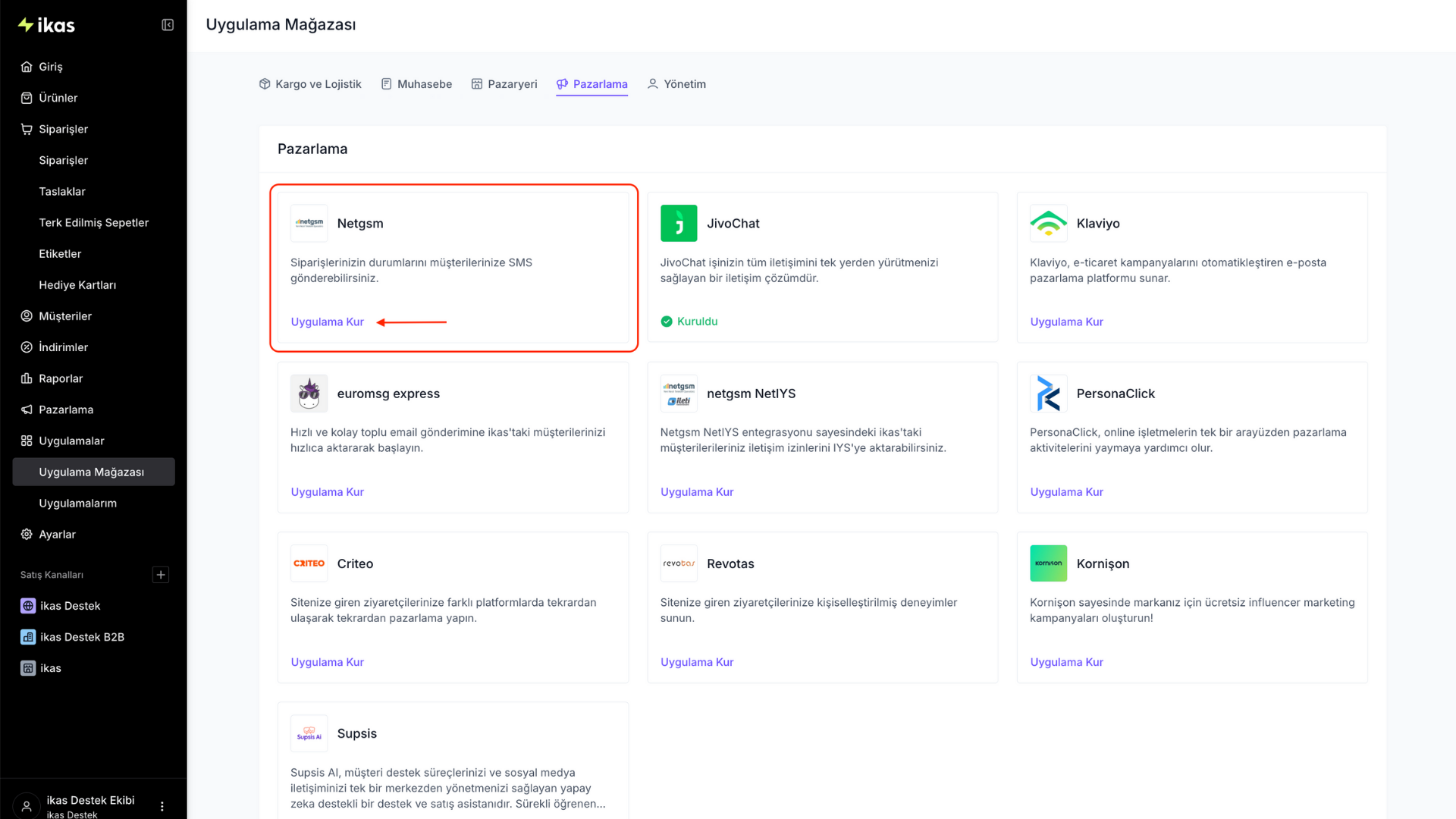Switch to Yönetim tab
This screenshot has height=819, width=1456.
pyautogui.click(x=676, y=84)
